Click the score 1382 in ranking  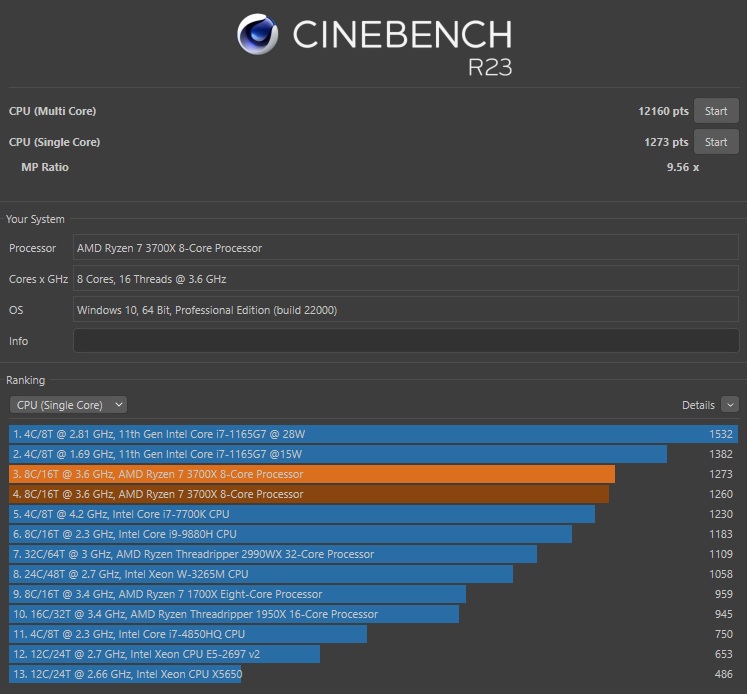coord(720,454)
